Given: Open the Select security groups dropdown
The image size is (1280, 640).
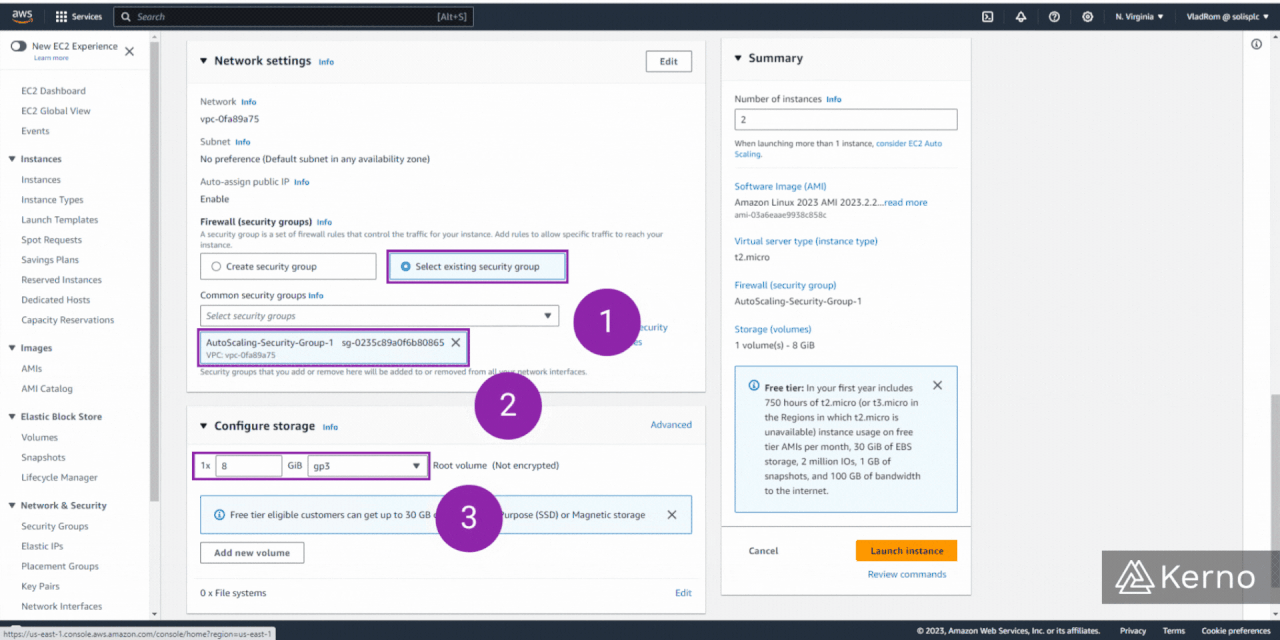Looking at the screenshot, I should (379, 316).
